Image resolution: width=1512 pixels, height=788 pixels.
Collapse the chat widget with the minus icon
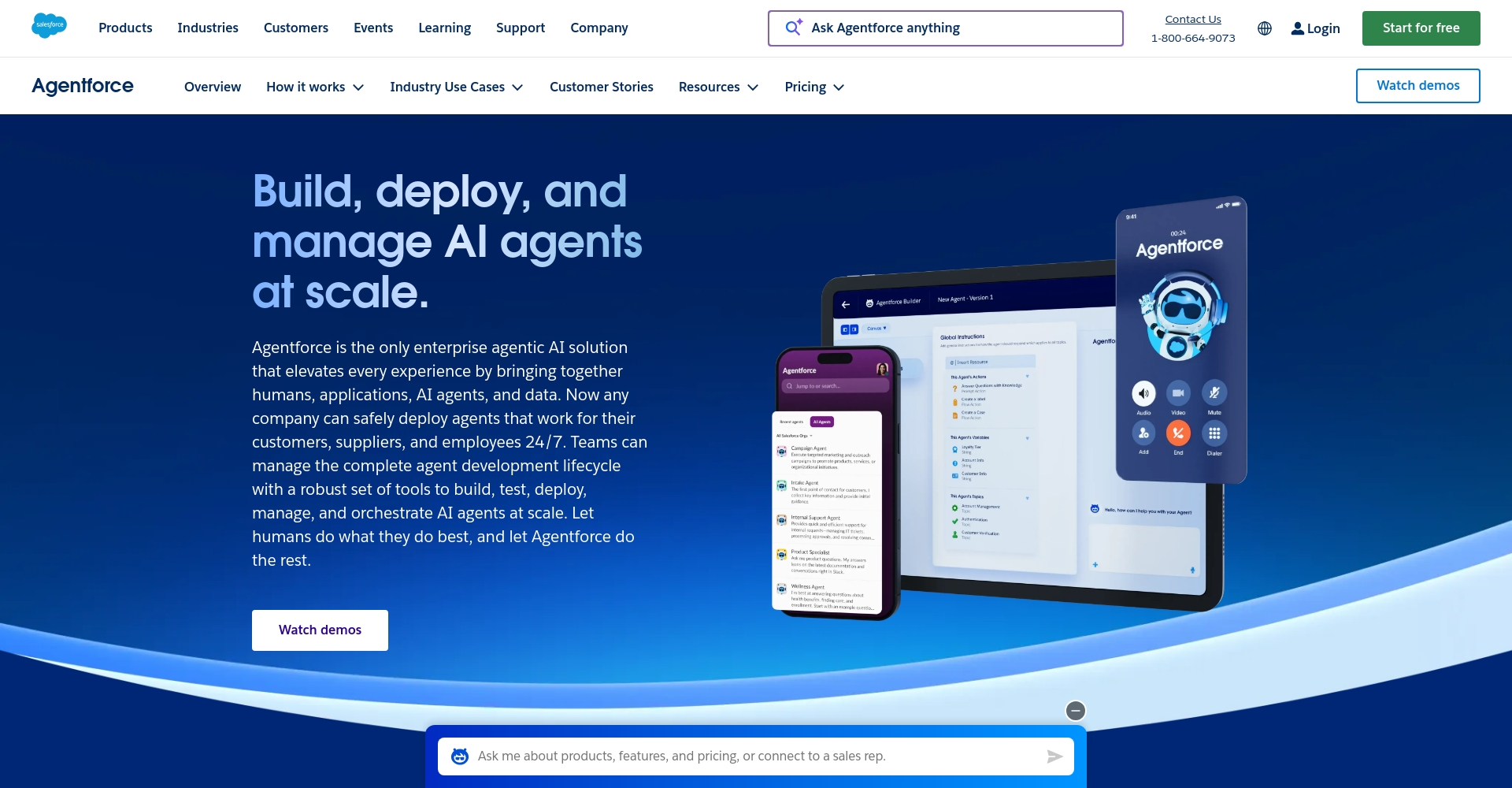pyautogui.click(x=1076, y=711)
